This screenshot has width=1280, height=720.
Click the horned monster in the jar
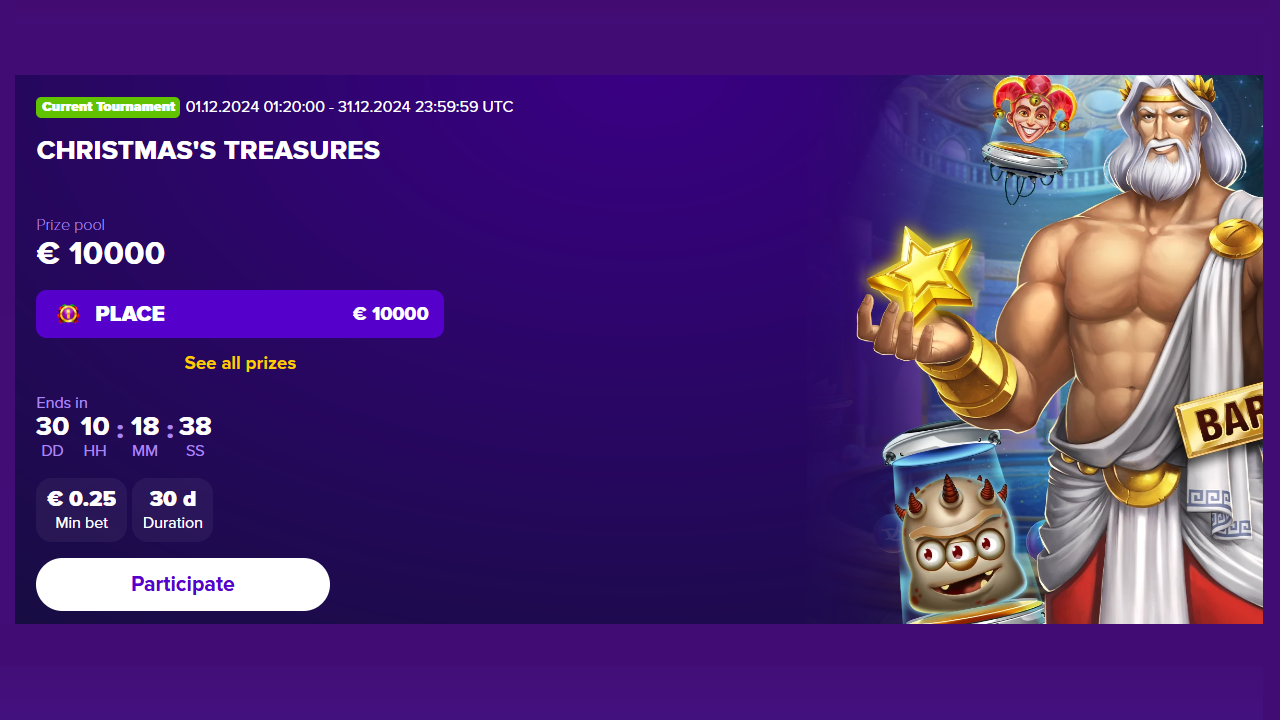tap(950, 540)
